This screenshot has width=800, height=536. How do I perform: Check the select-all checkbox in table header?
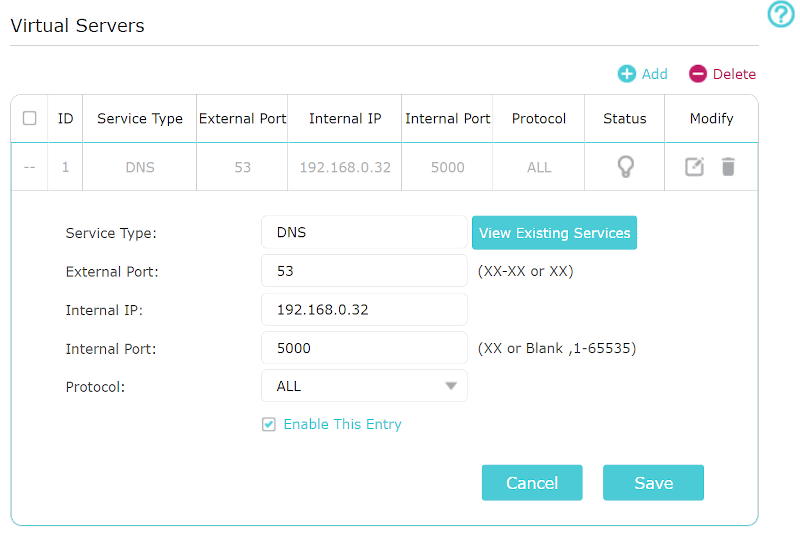[29, 118]
